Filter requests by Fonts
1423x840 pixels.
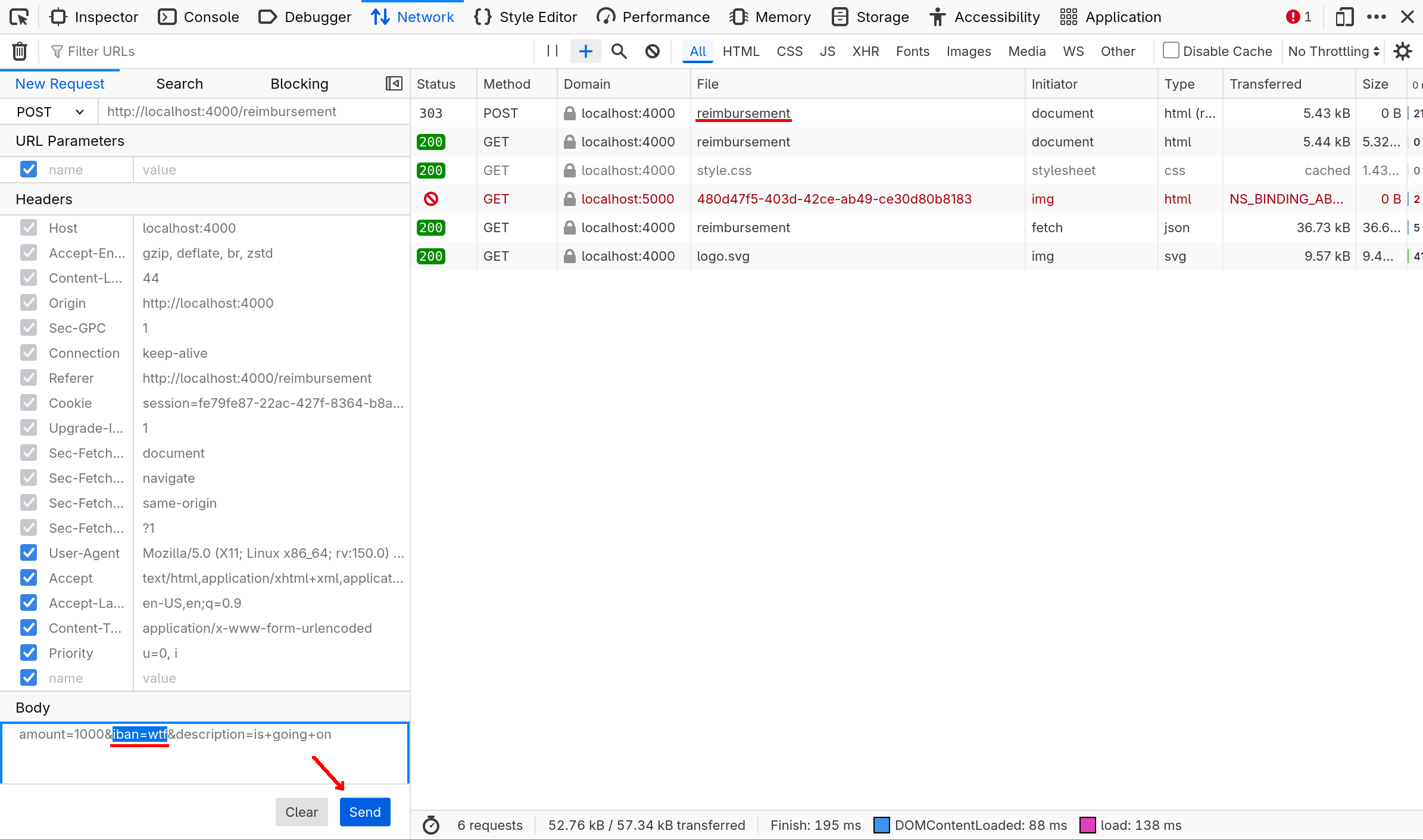(912, 51)
